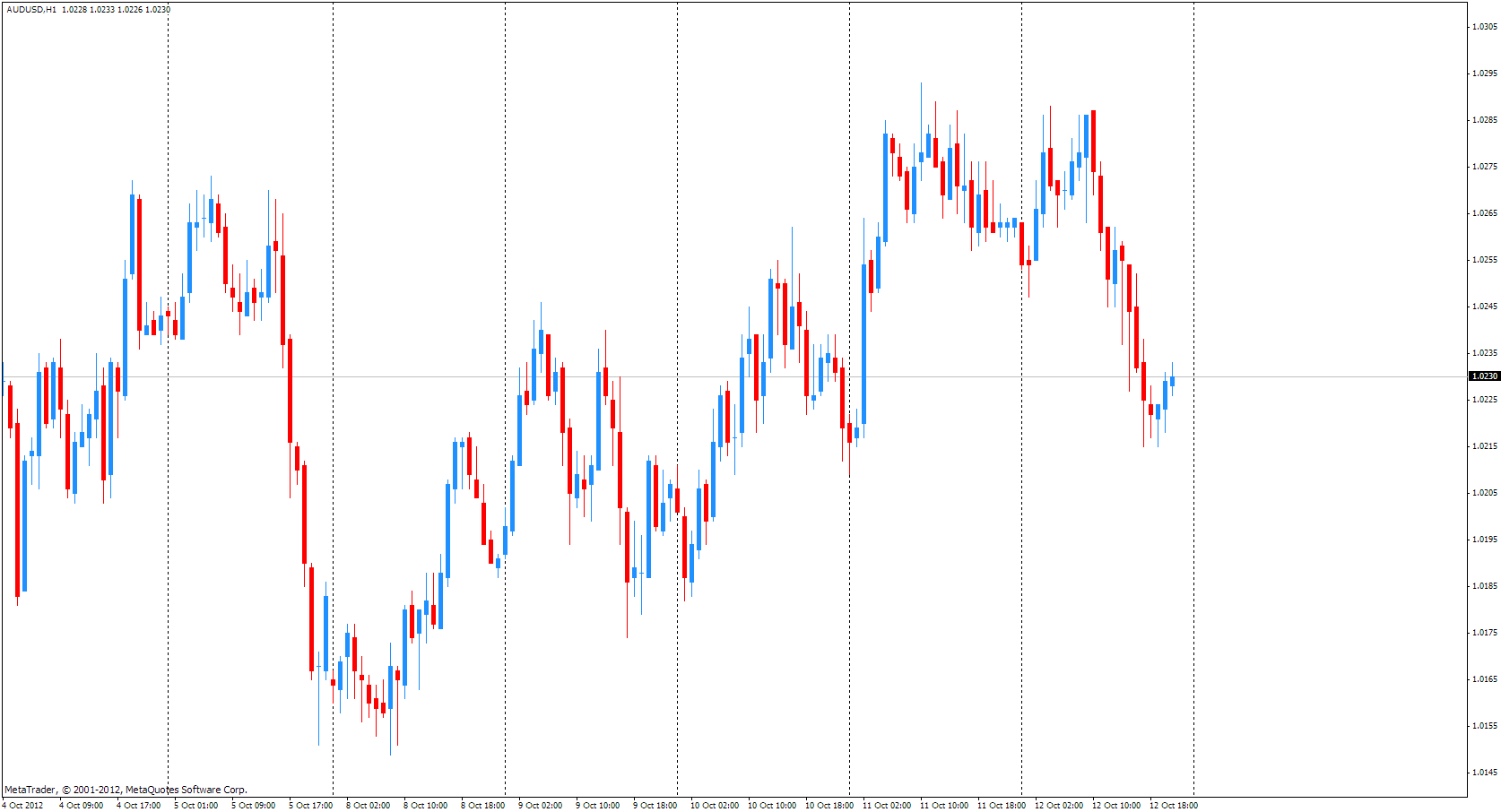Select the 8 Oct 10:00 time label
This screenshot has height=812, width=1501.
pyautogui.click(x=426, y=805)
